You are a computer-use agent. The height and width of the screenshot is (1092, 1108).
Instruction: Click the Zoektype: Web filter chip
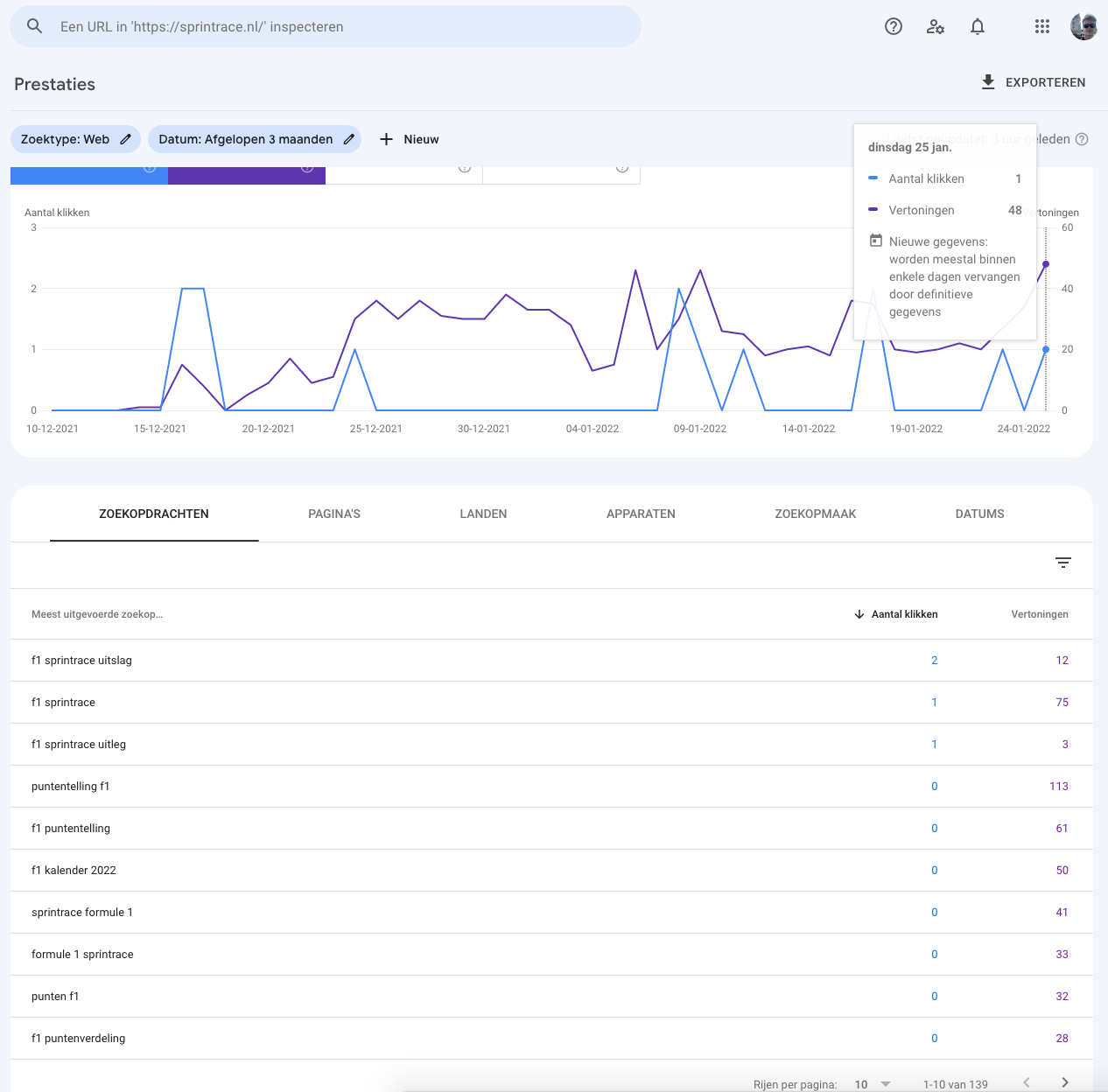[x=75, y=139]
